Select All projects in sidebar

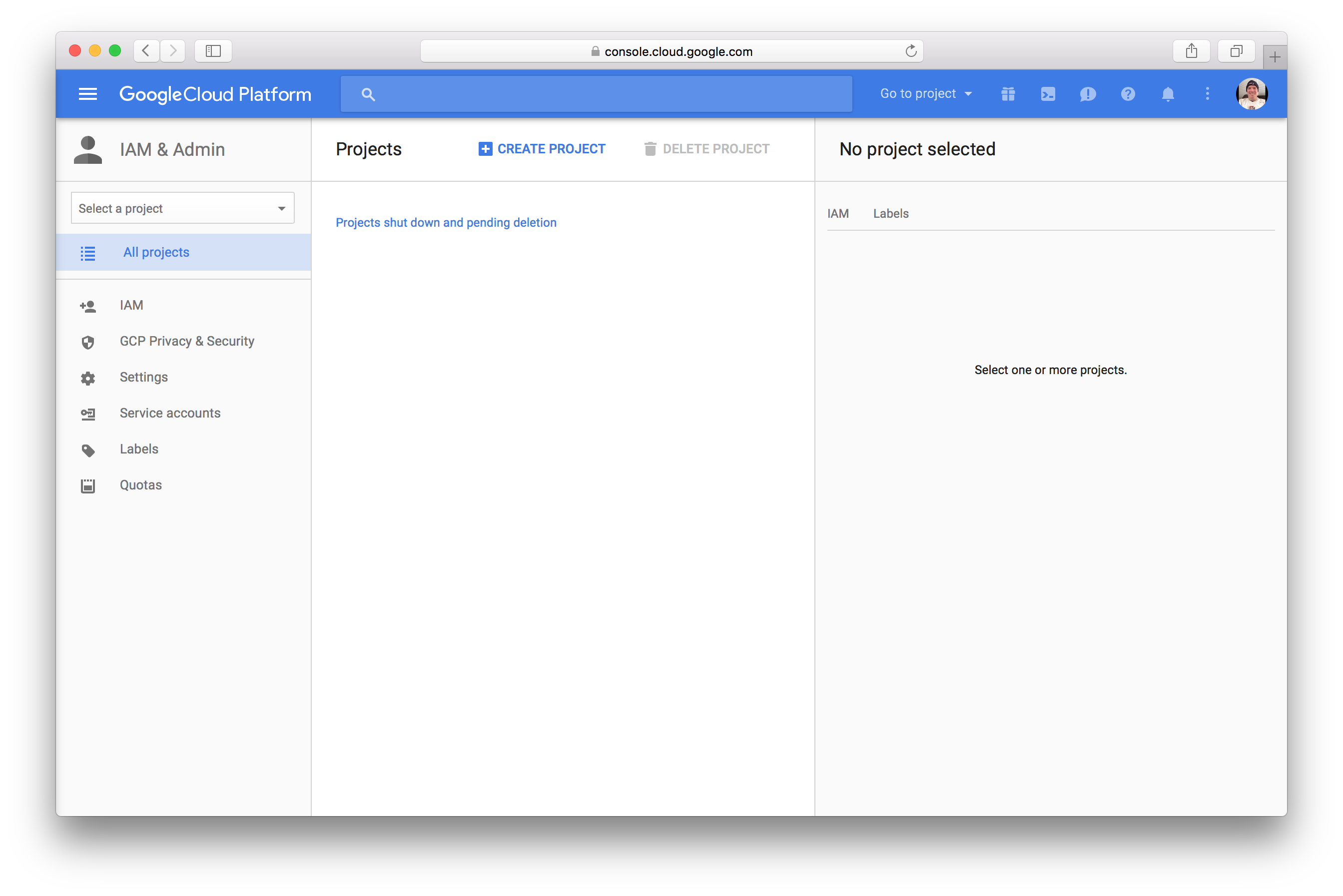[x=156, y=252]
